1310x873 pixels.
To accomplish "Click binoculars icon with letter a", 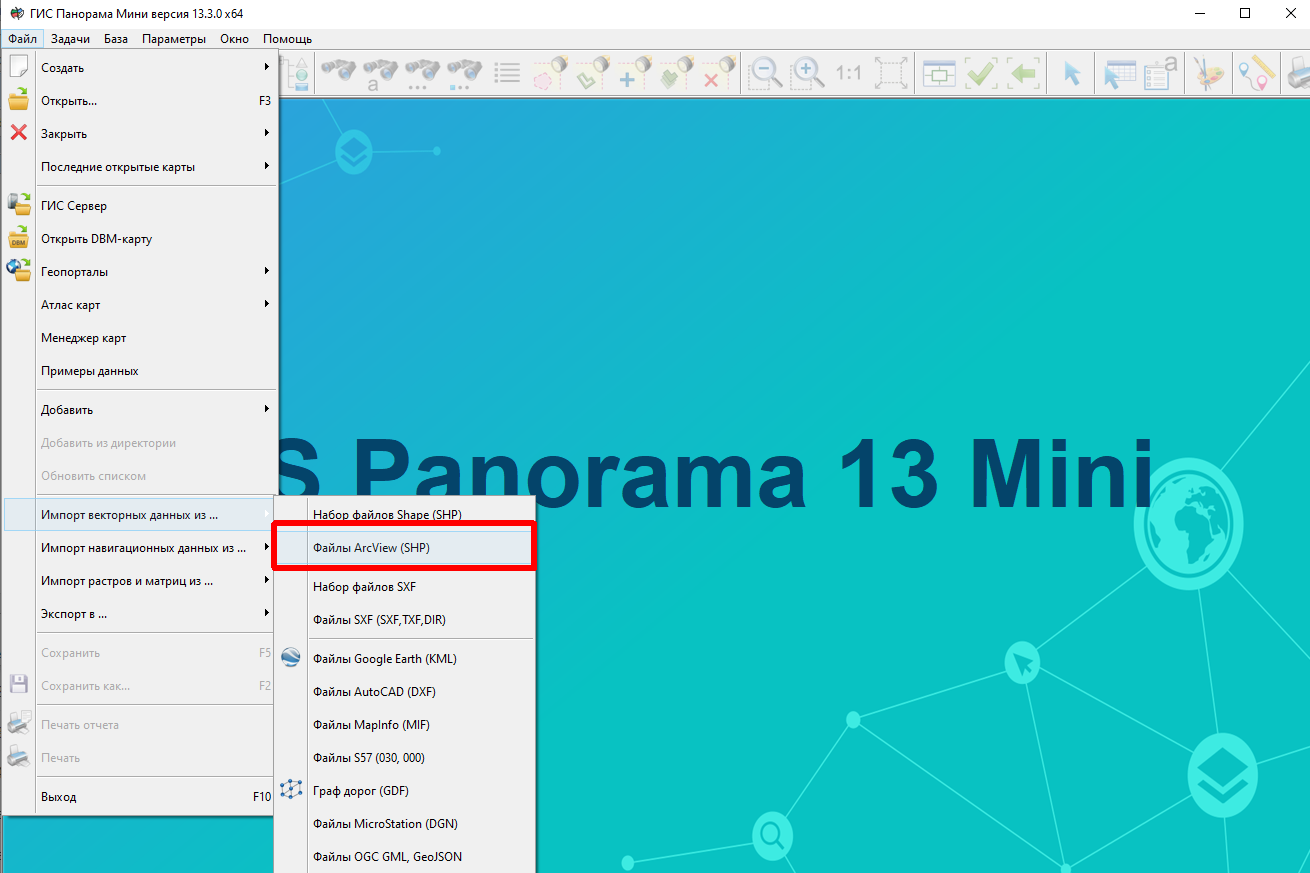I will pyautogui.click(x=380, y=72).
